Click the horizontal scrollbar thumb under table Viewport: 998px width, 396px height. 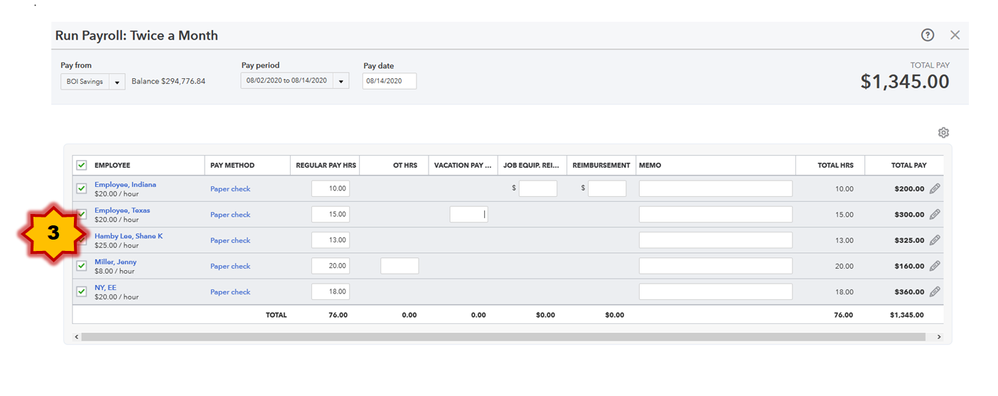tap(503, 336)
